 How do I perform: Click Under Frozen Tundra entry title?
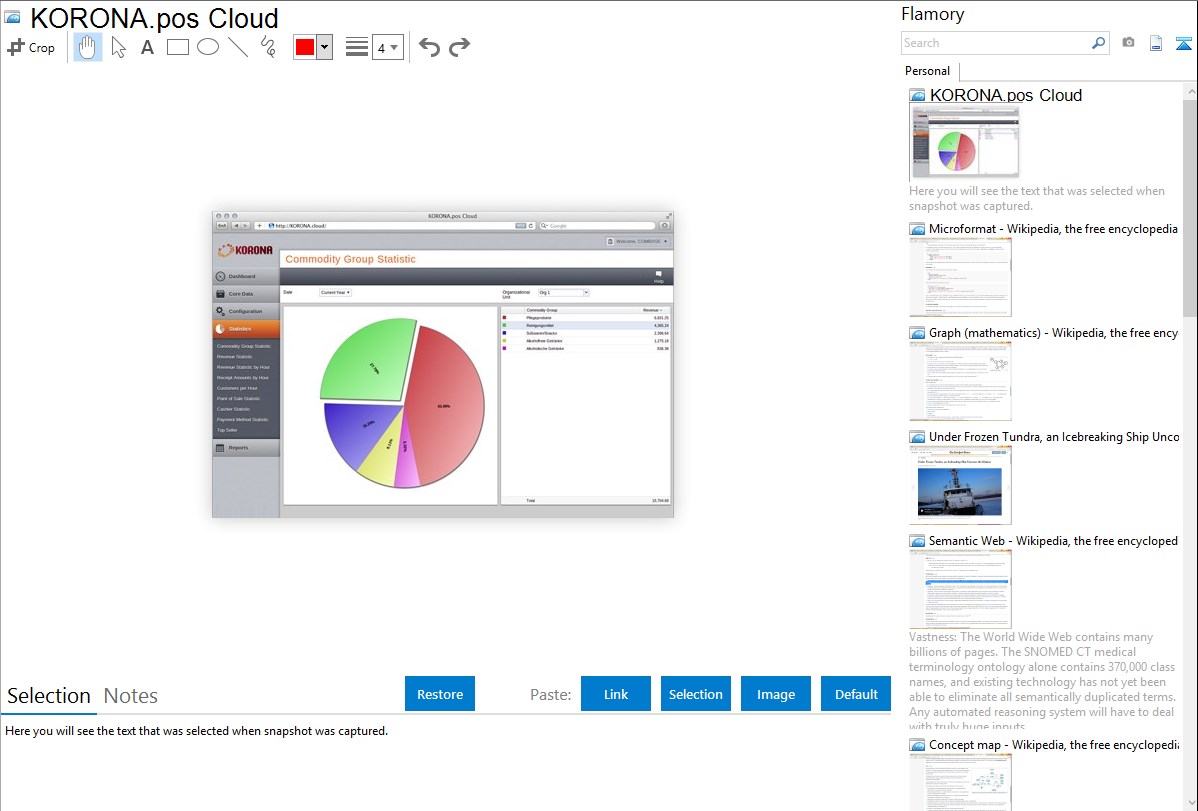tap(1054, 436)
